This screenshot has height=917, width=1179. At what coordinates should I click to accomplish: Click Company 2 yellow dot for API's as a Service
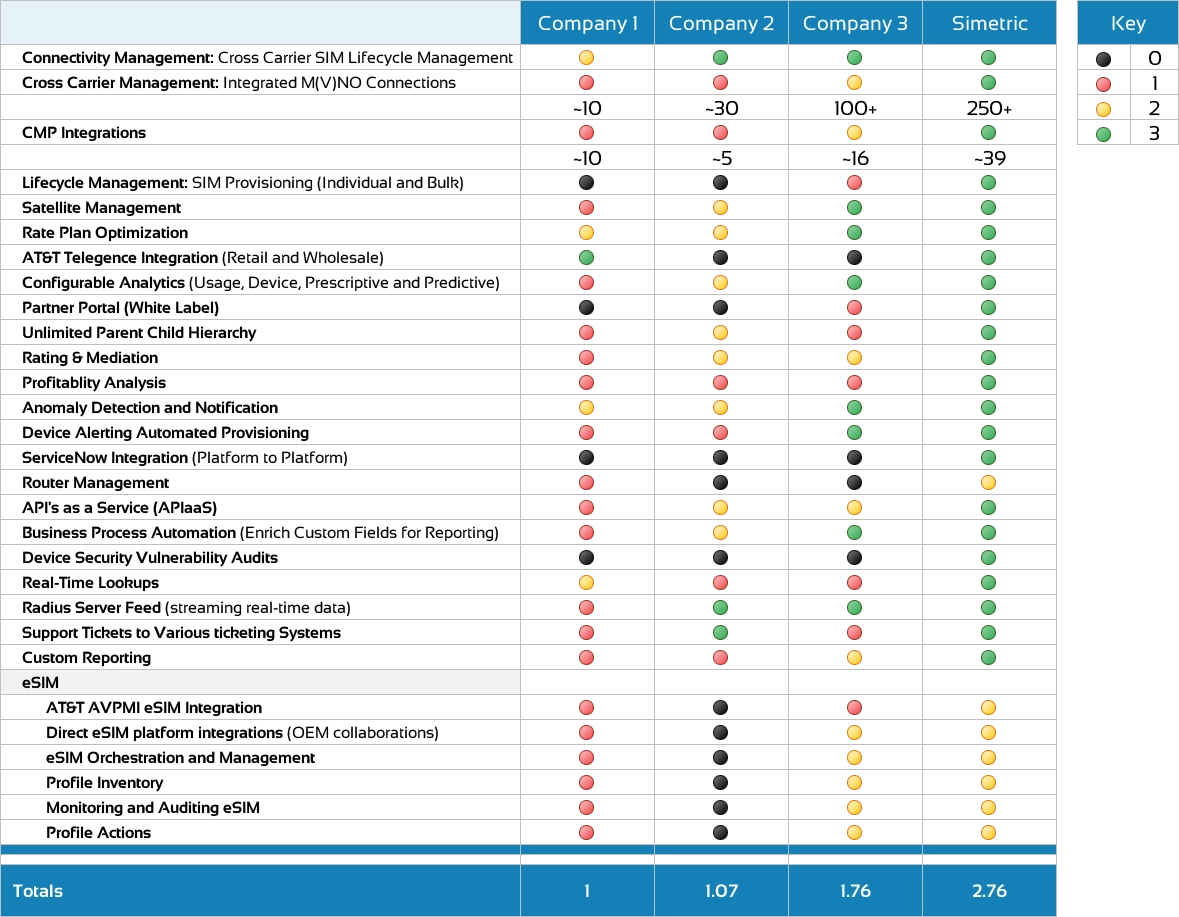720,507
